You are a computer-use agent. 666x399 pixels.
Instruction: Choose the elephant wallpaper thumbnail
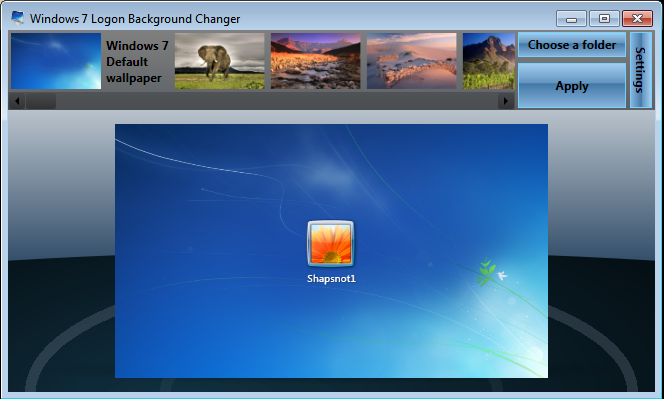click(220, 61)
